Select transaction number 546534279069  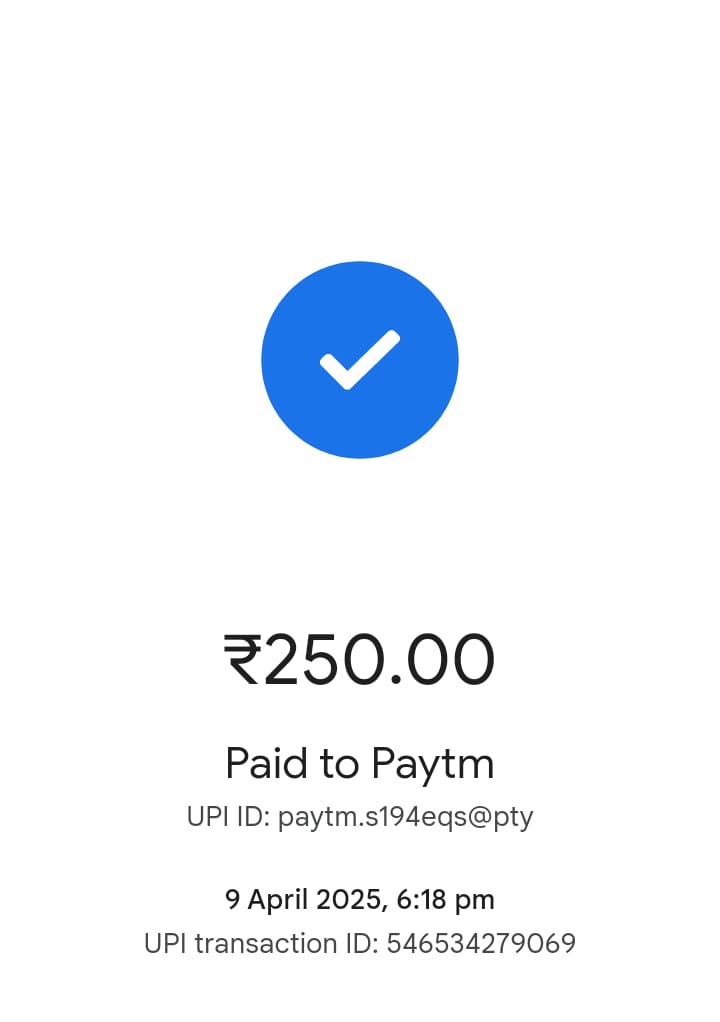pos(481,944)
